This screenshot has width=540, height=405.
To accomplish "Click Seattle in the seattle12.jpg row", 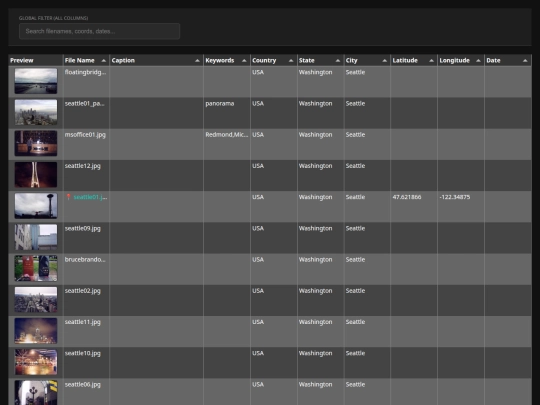I will (355, 166).
